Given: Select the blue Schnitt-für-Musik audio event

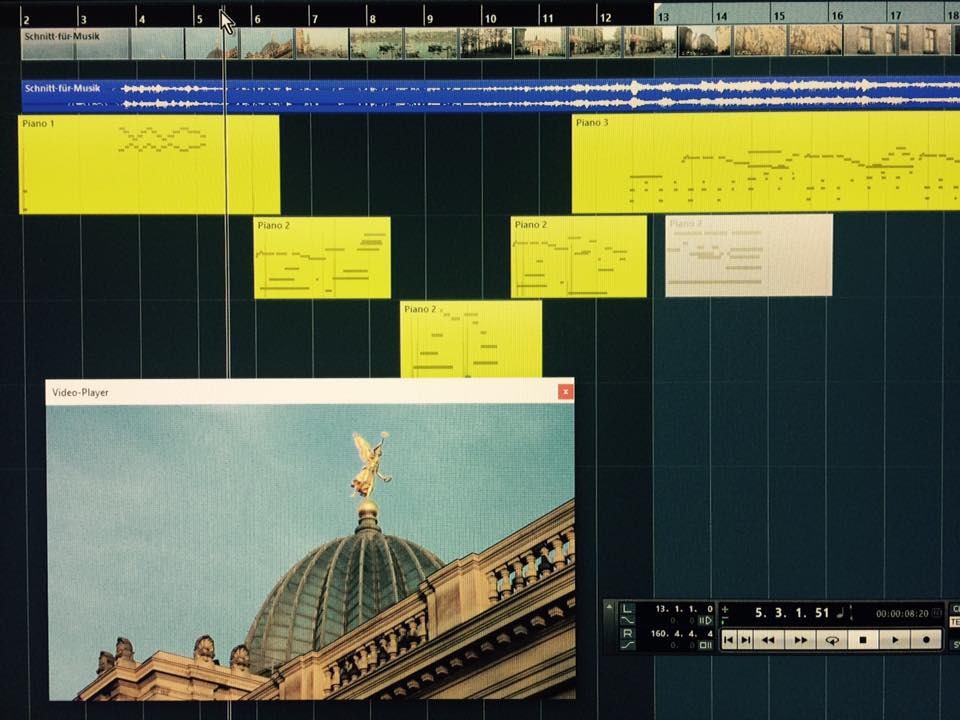Looking at the screenshot, I should (490, 96).
